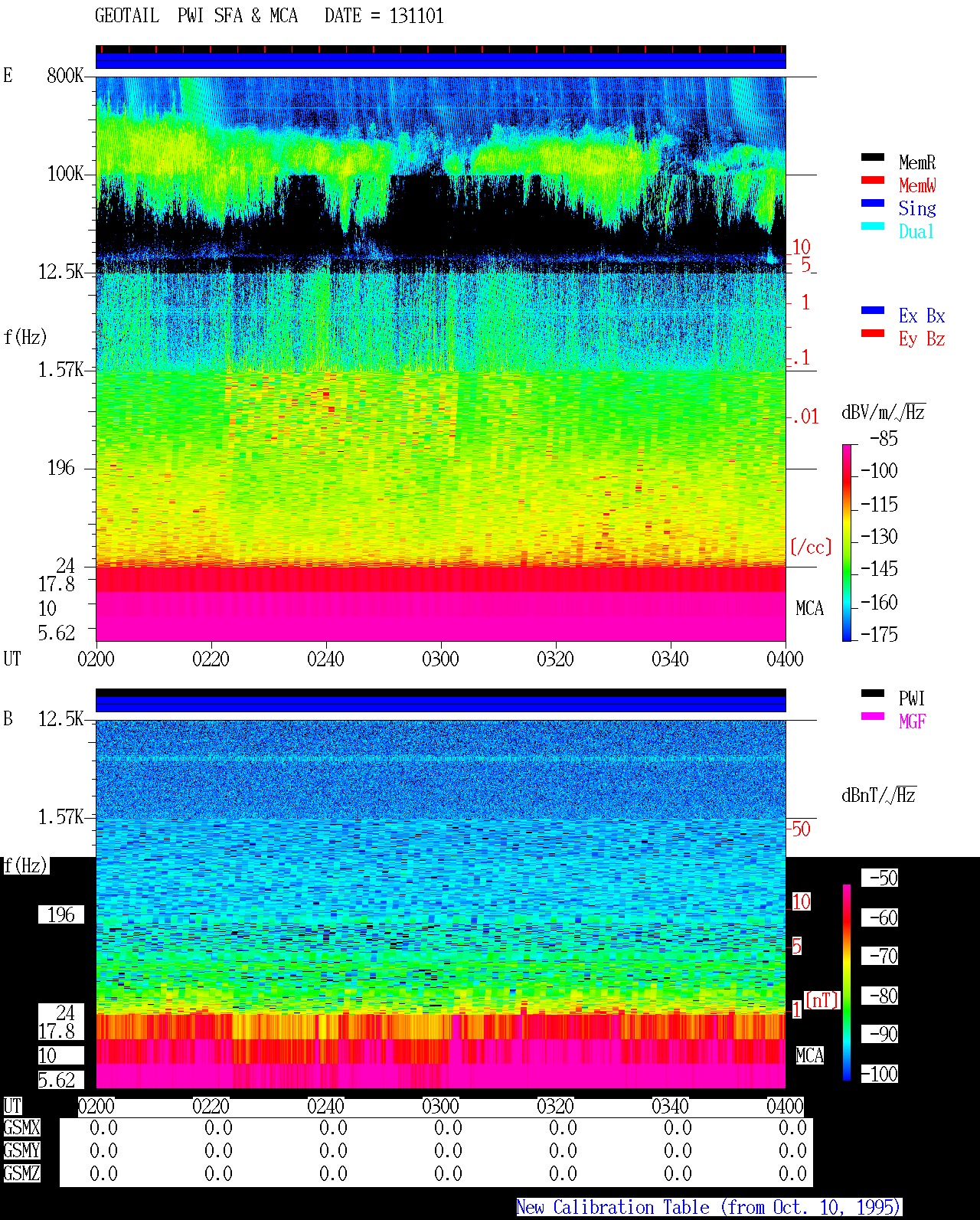980x1220 pixels.
Task: Click the magenta MGF legend swatch
Action: pyautogui.click(x=873, y=716)
